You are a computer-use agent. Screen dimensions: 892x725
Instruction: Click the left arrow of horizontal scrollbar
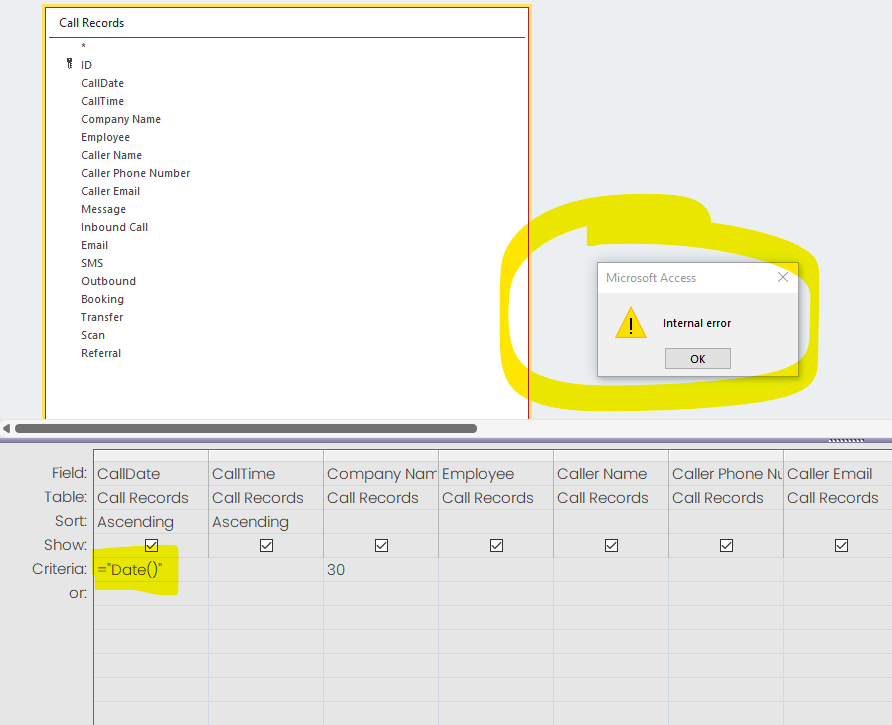coord(7,429)
